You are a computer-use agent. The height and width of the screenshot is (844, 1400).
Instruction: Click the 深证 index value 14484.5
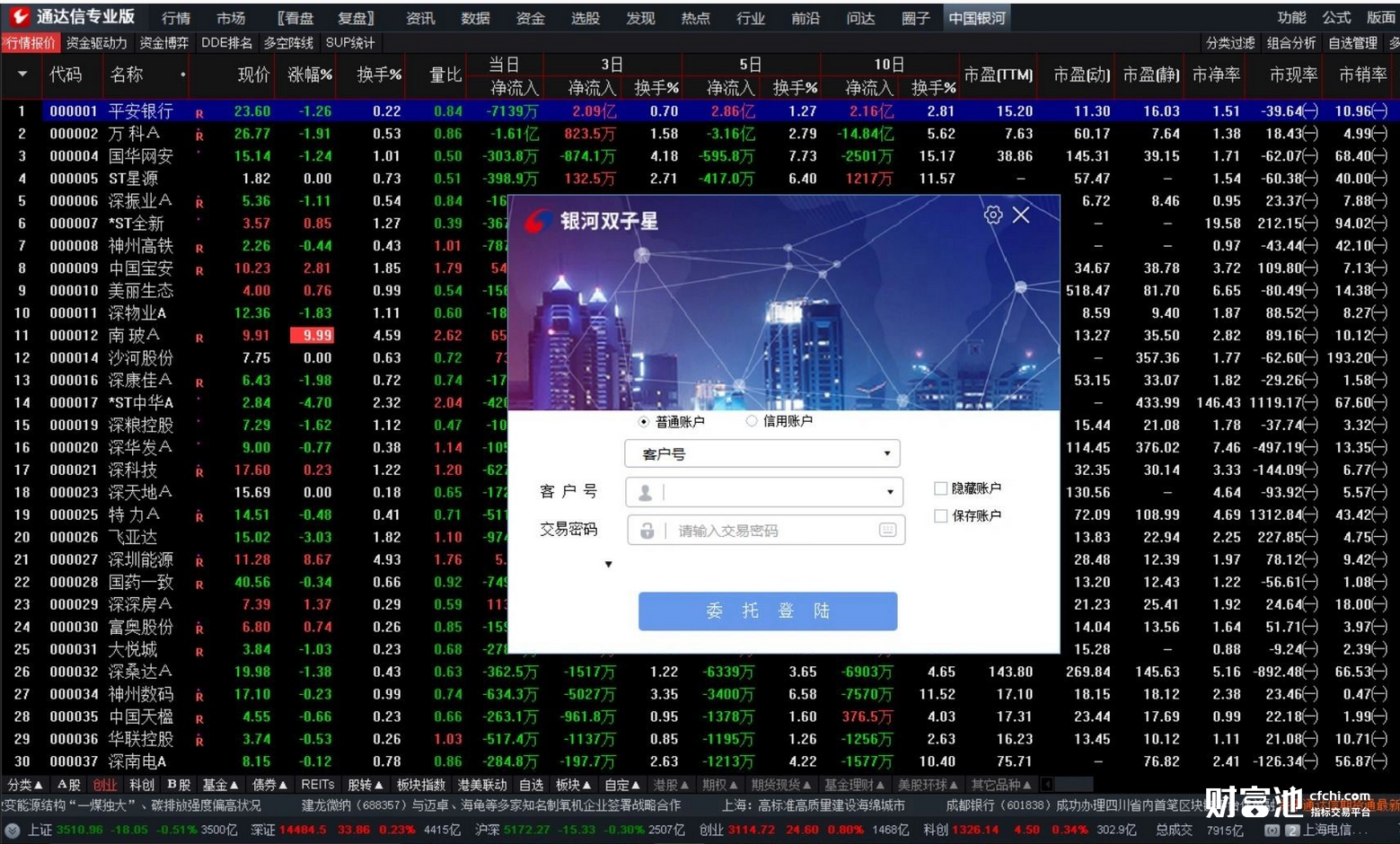303,830
